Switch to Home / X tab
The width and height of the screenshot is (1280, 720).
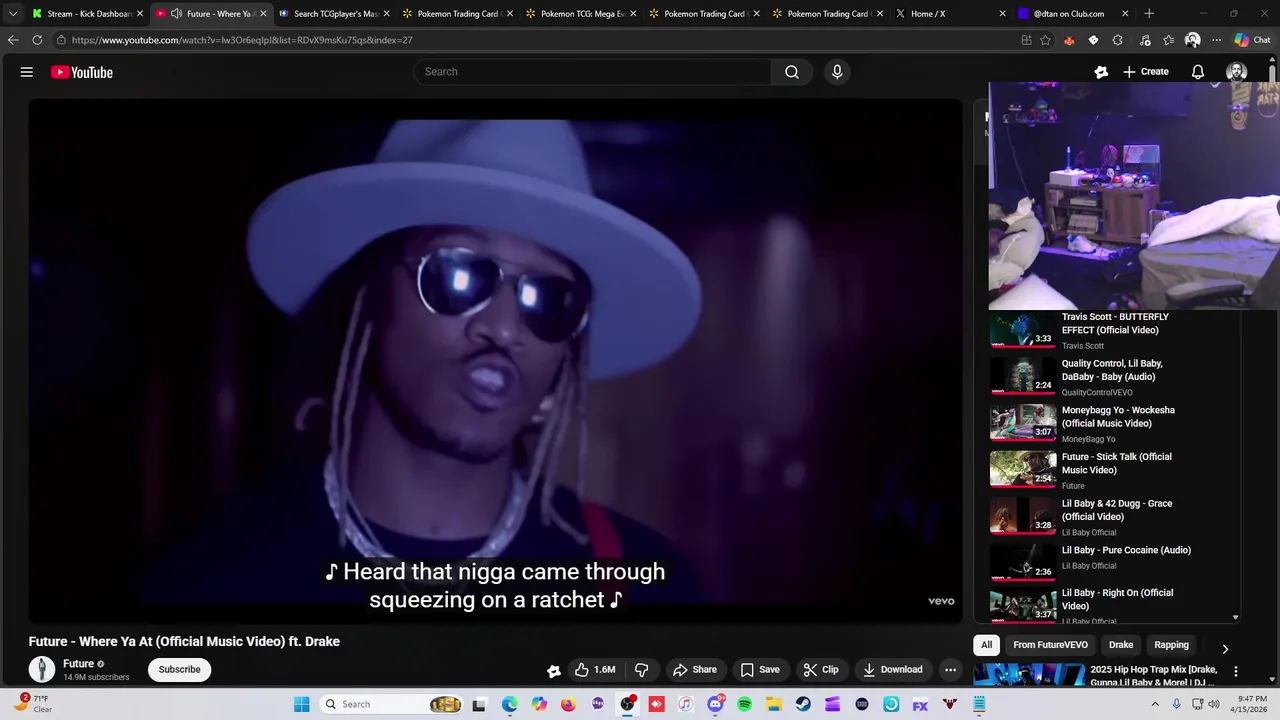[950, 14]
